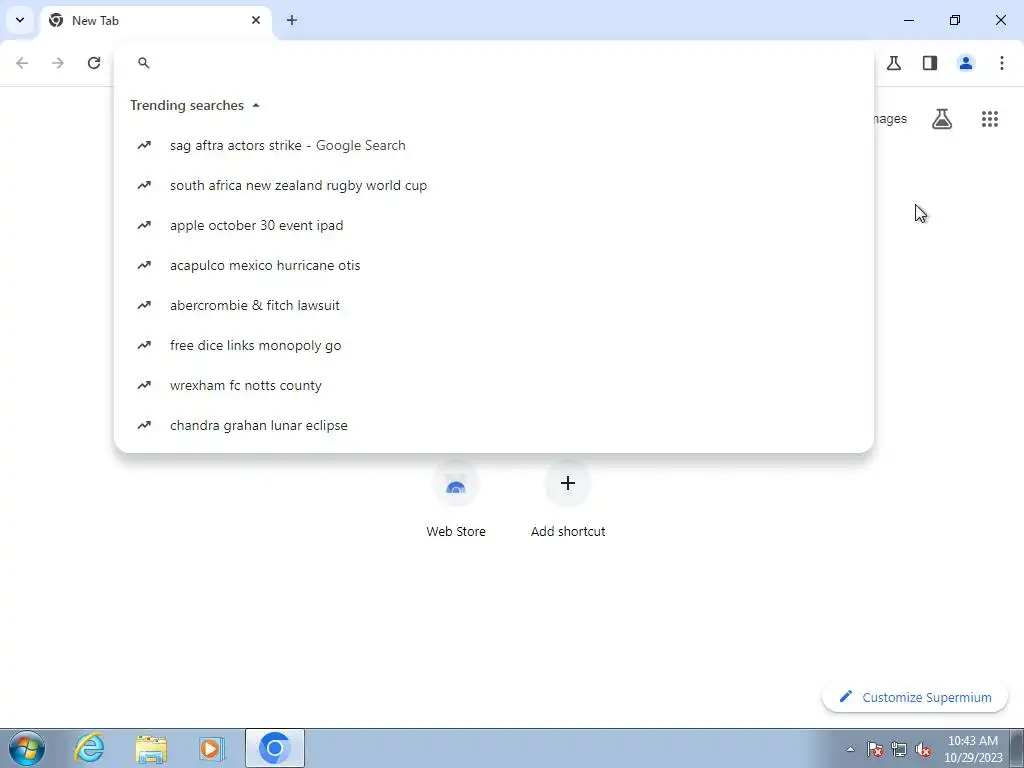1024x768 pixels.
Task: Open the Google apps grid
Action: tap(990, 119)
